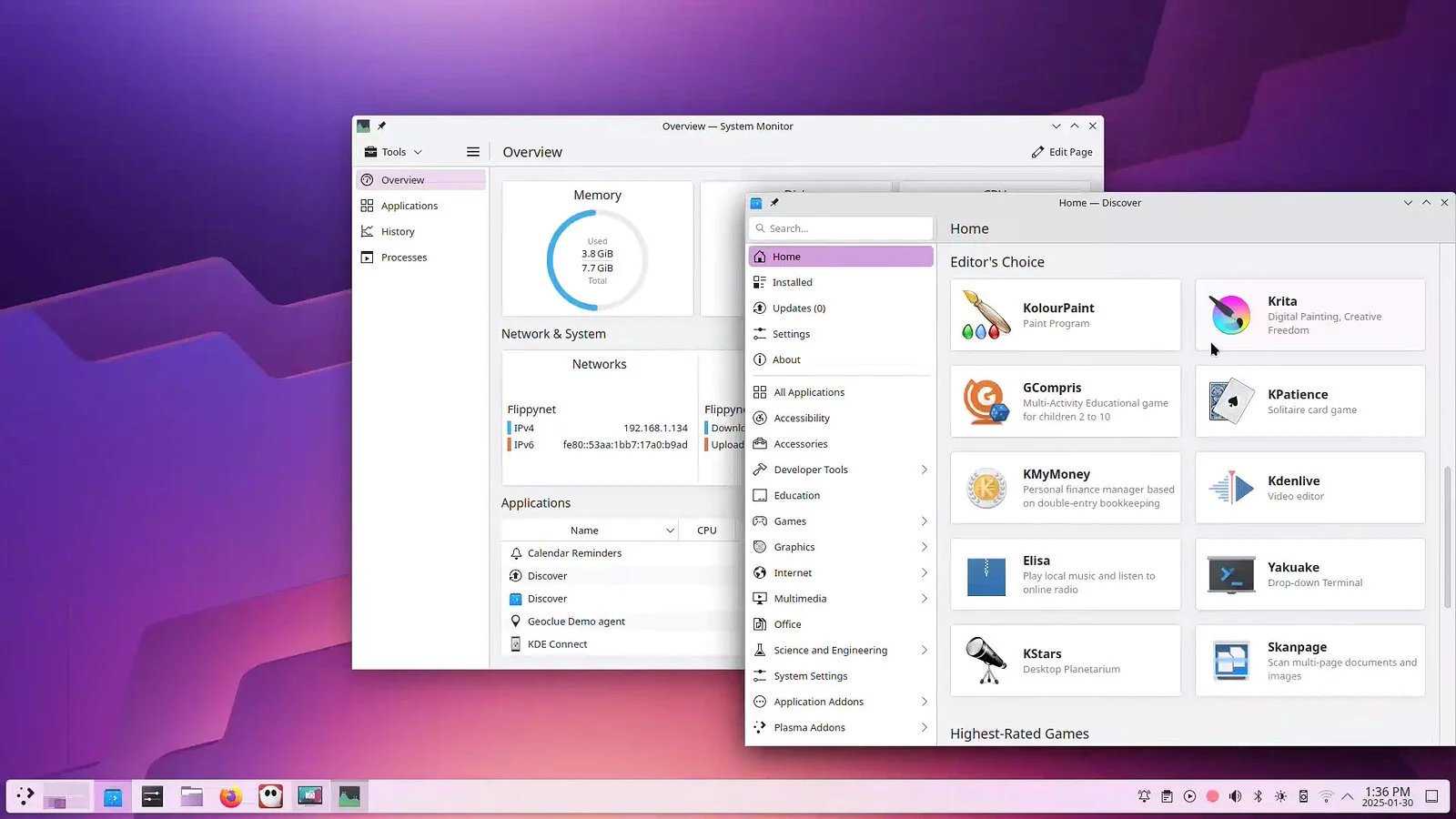
Task: Click Edit Page in System Monitor
Action: (1062, 152)
